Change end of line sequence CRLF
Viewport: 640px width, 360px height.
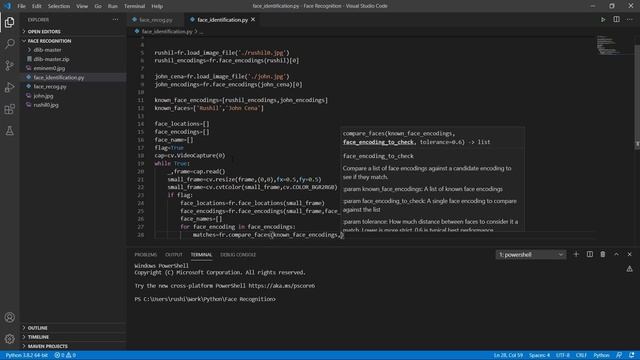coord(581,356)
